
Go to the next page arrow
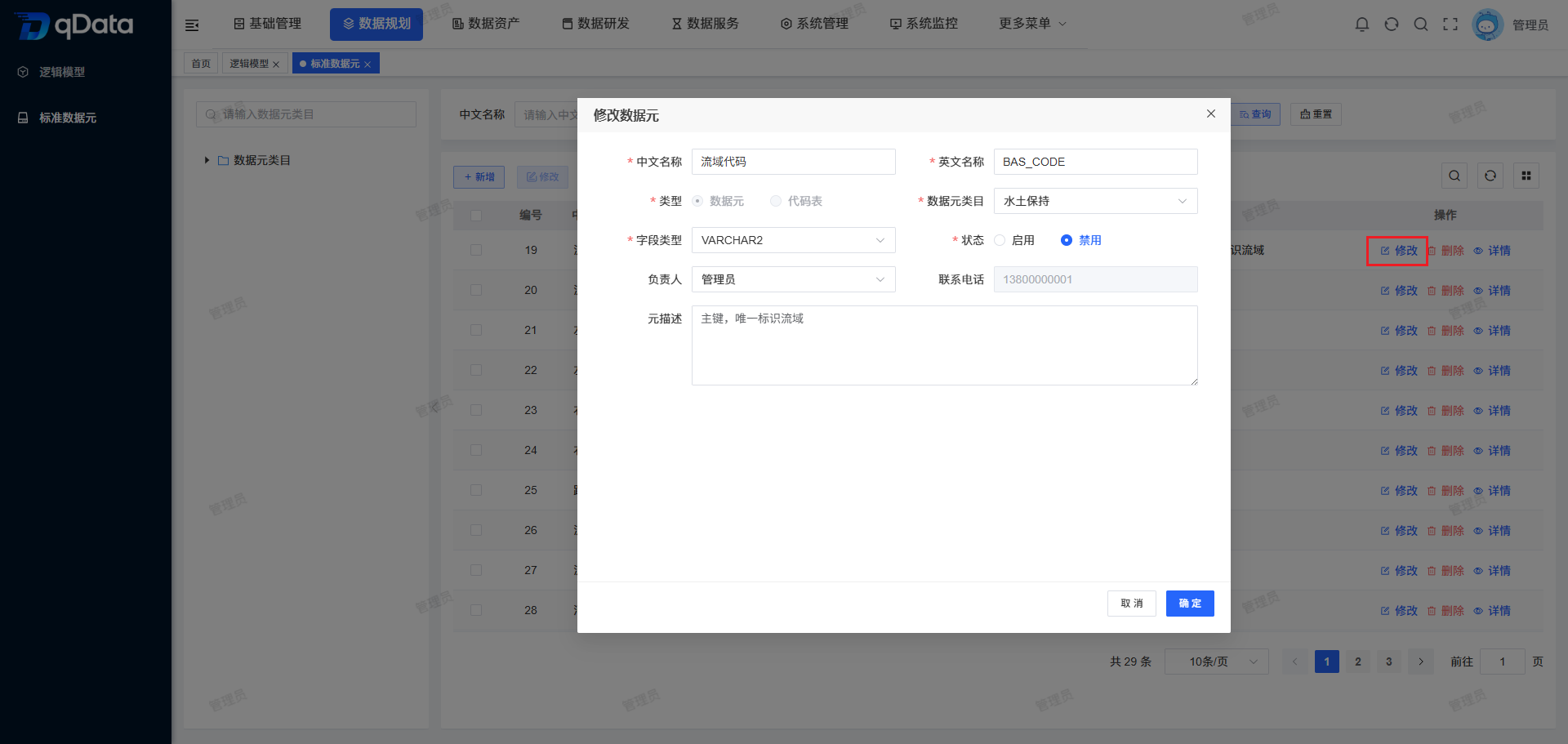1421,662
